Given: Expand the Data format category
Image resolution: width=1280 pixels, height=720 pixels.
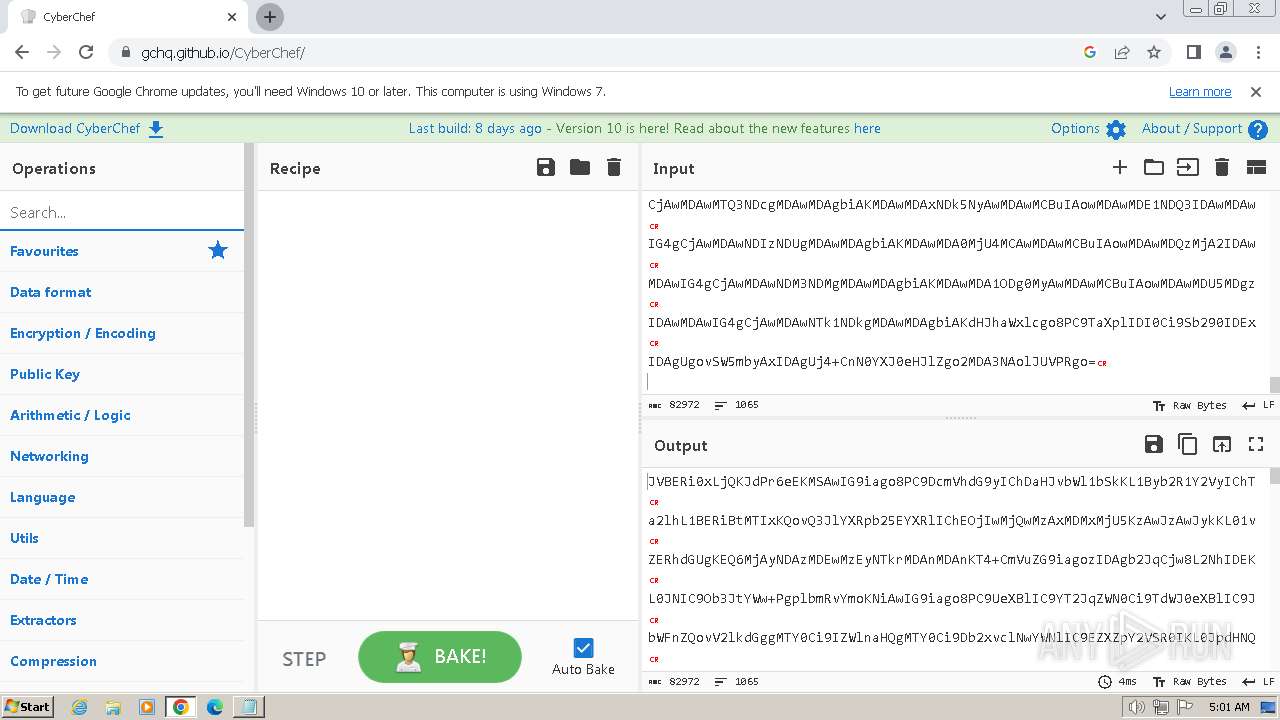Looking at the screenshot, I should click(x=122, y=292).
